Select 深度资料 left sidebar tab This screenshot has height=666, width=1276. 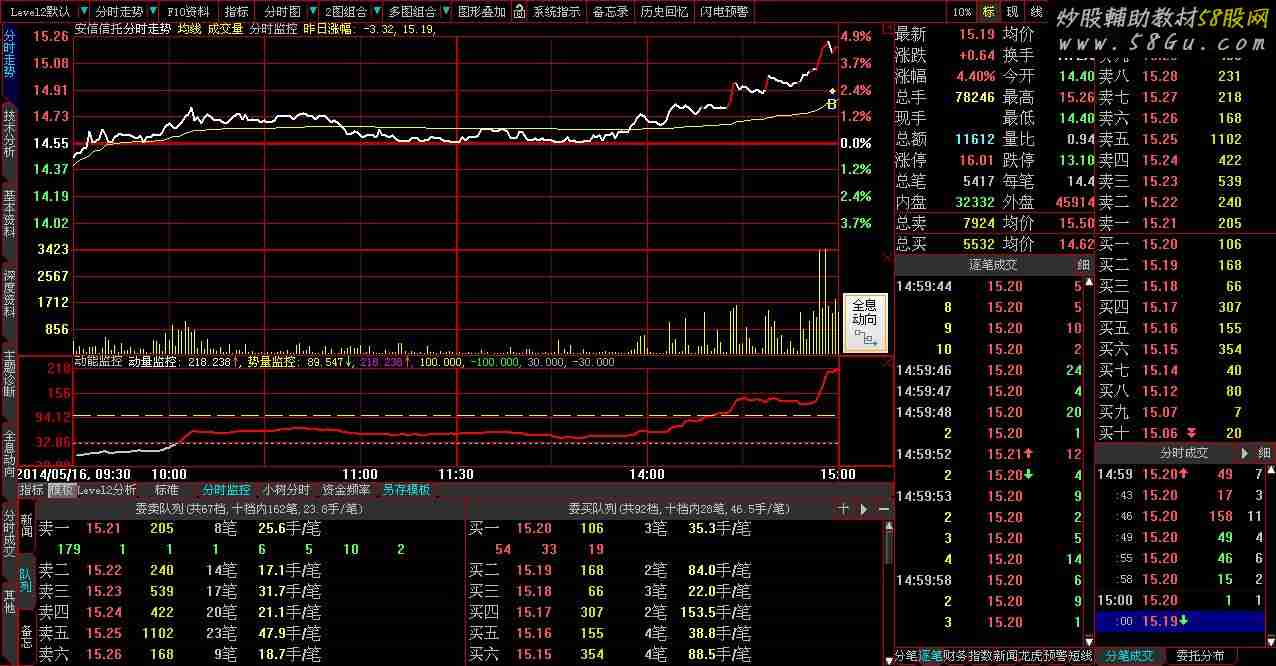(9, 294)
